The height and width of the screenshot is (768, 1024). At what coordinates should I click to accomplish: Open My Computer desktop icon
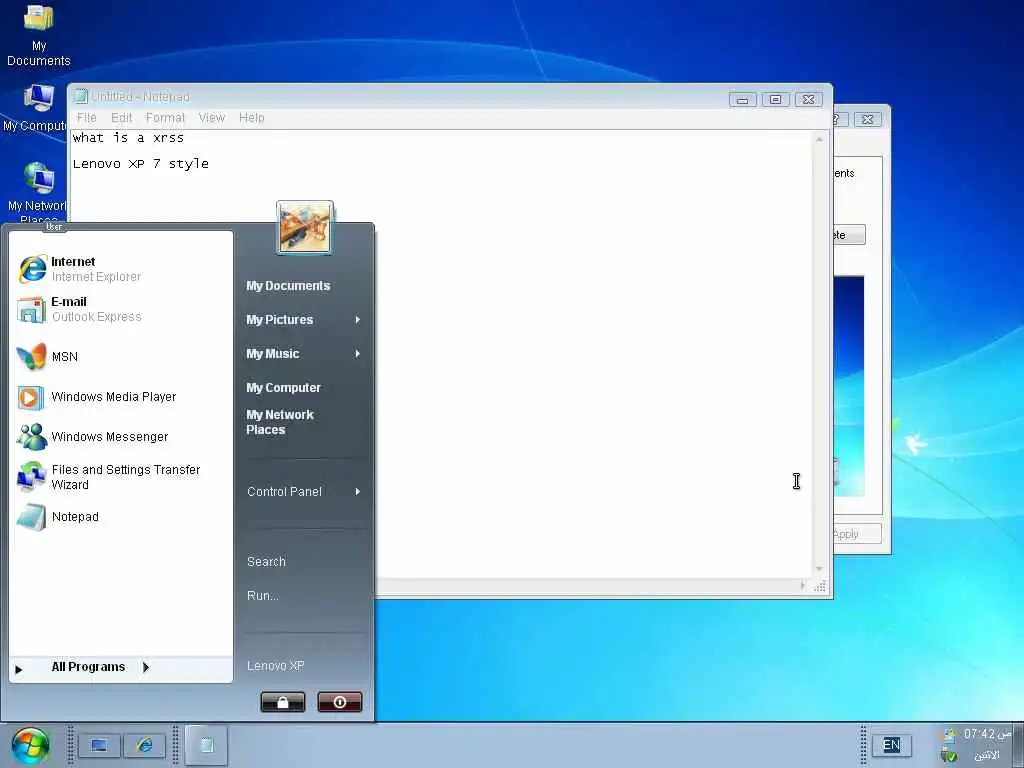[x=36, y=108]
